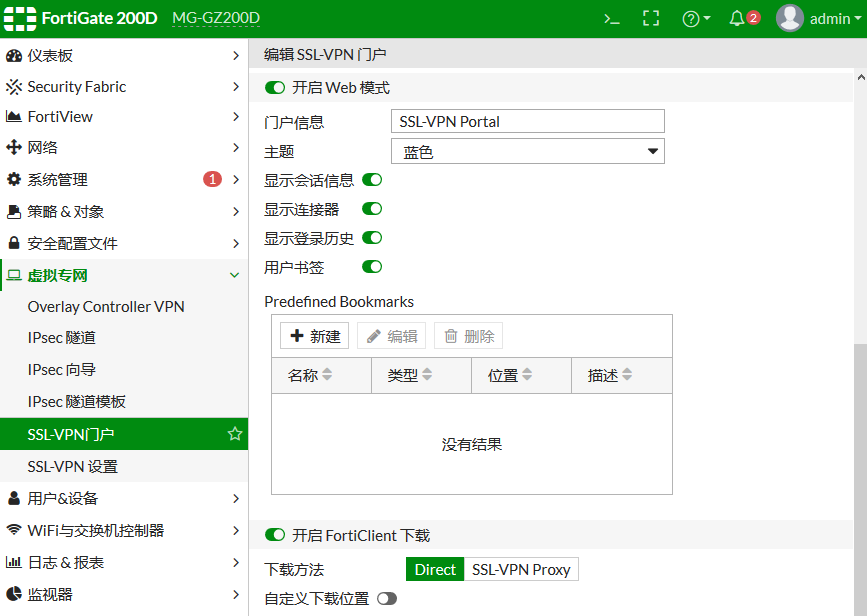Open the 安全配置文件 menu label
867x616 pixels.
tap(72, 243)
